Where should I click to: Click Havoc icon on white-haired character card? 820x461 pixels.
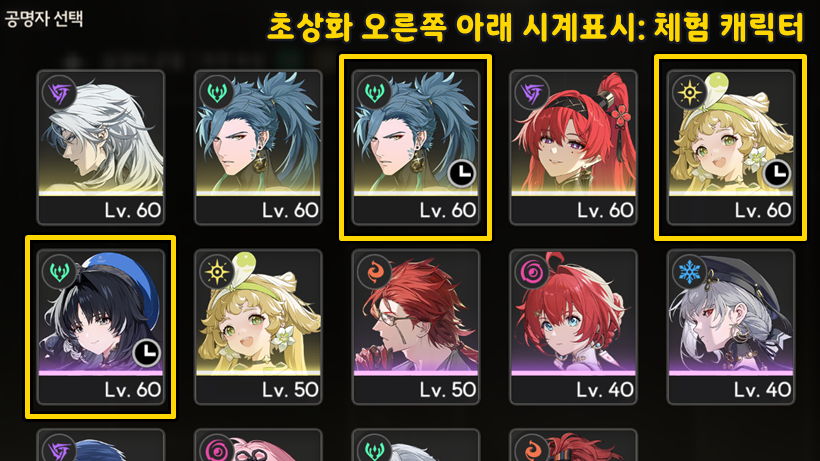(59, 93)
